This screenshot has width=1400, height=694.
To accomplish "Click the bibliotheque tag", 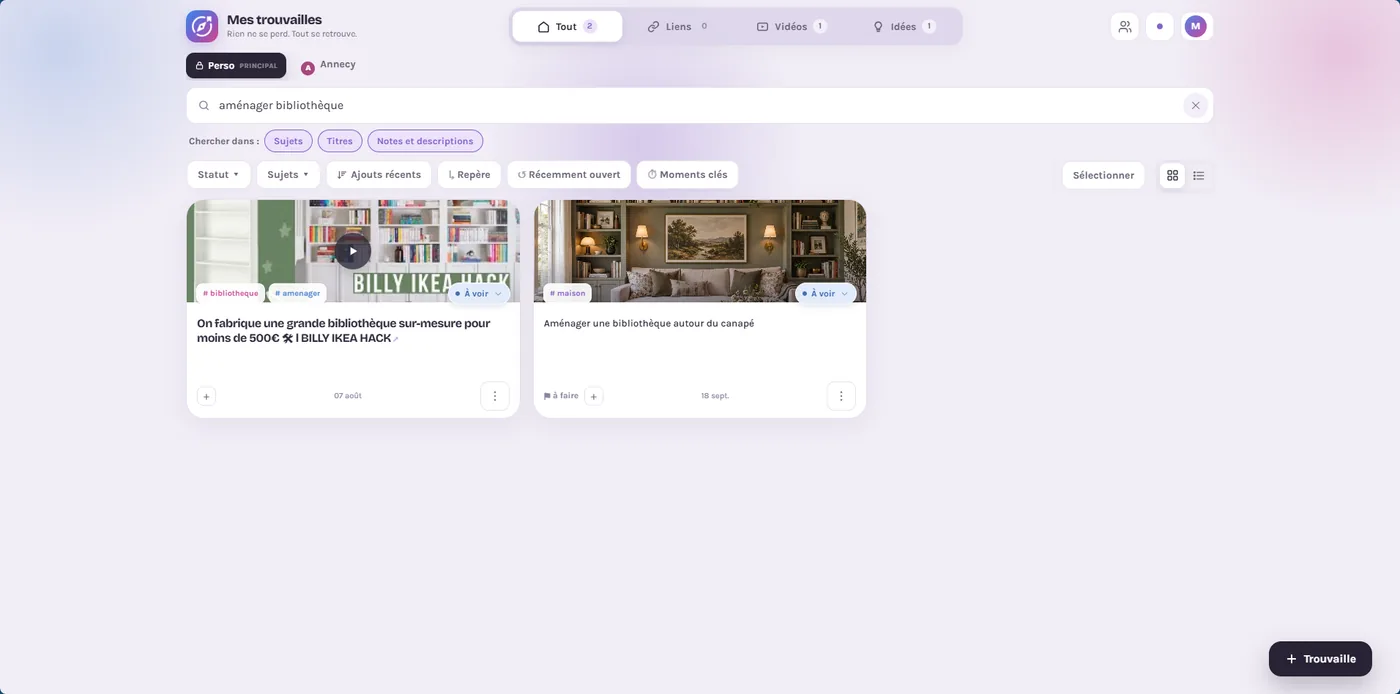I will (231, 294).
